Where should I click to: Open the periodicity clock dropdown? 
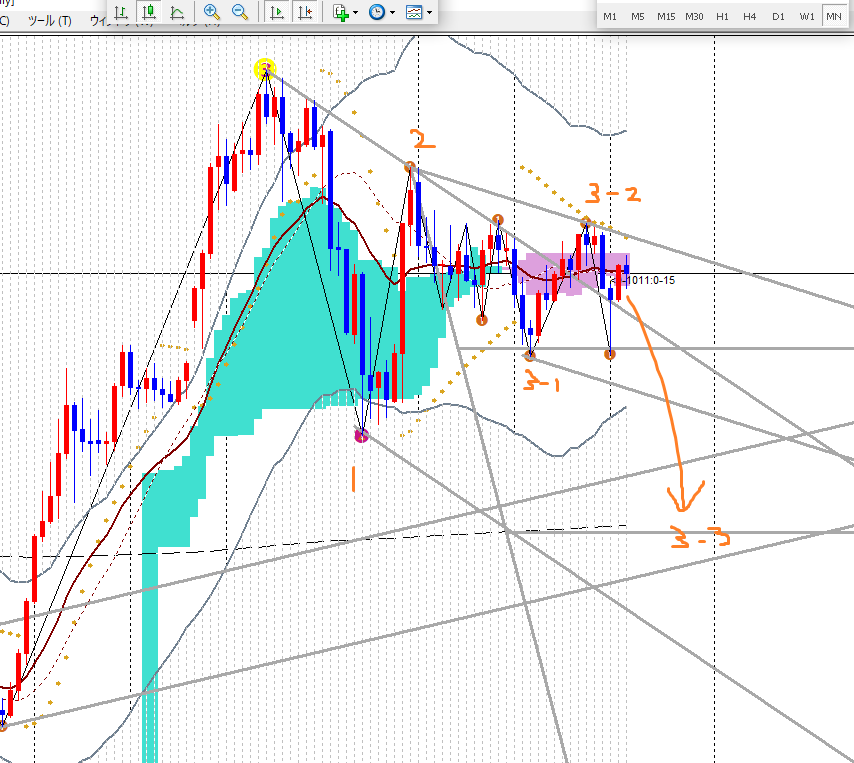tap(377, 12)
